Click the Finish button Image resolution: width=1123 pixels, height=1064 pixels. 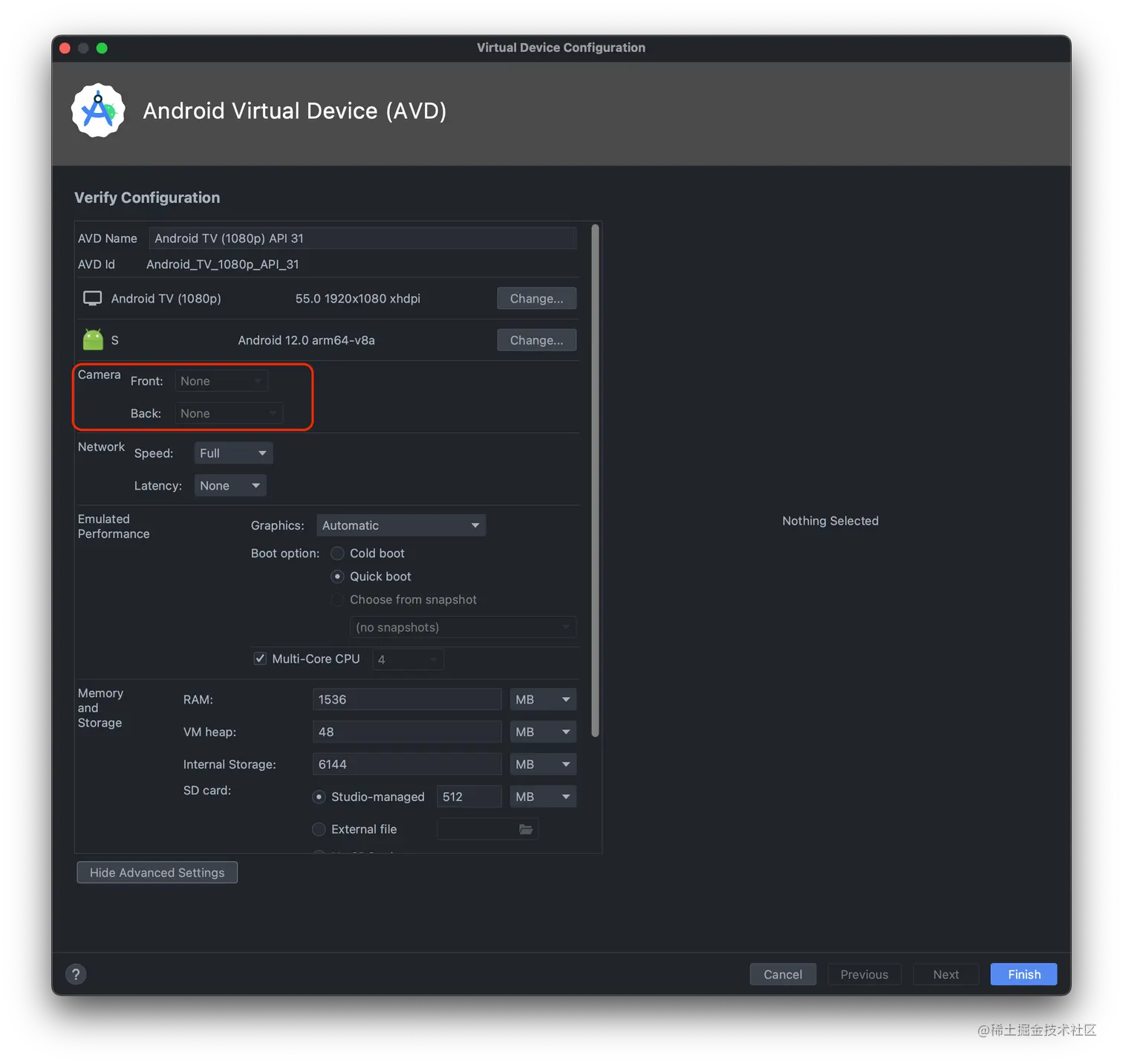click(1023, 974)
